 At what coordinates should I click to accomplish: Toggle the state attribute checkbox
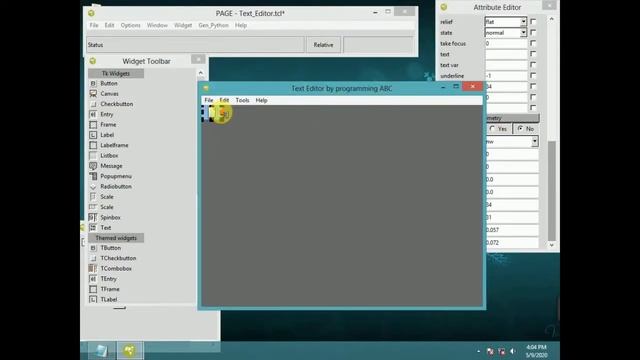point(533,32)
